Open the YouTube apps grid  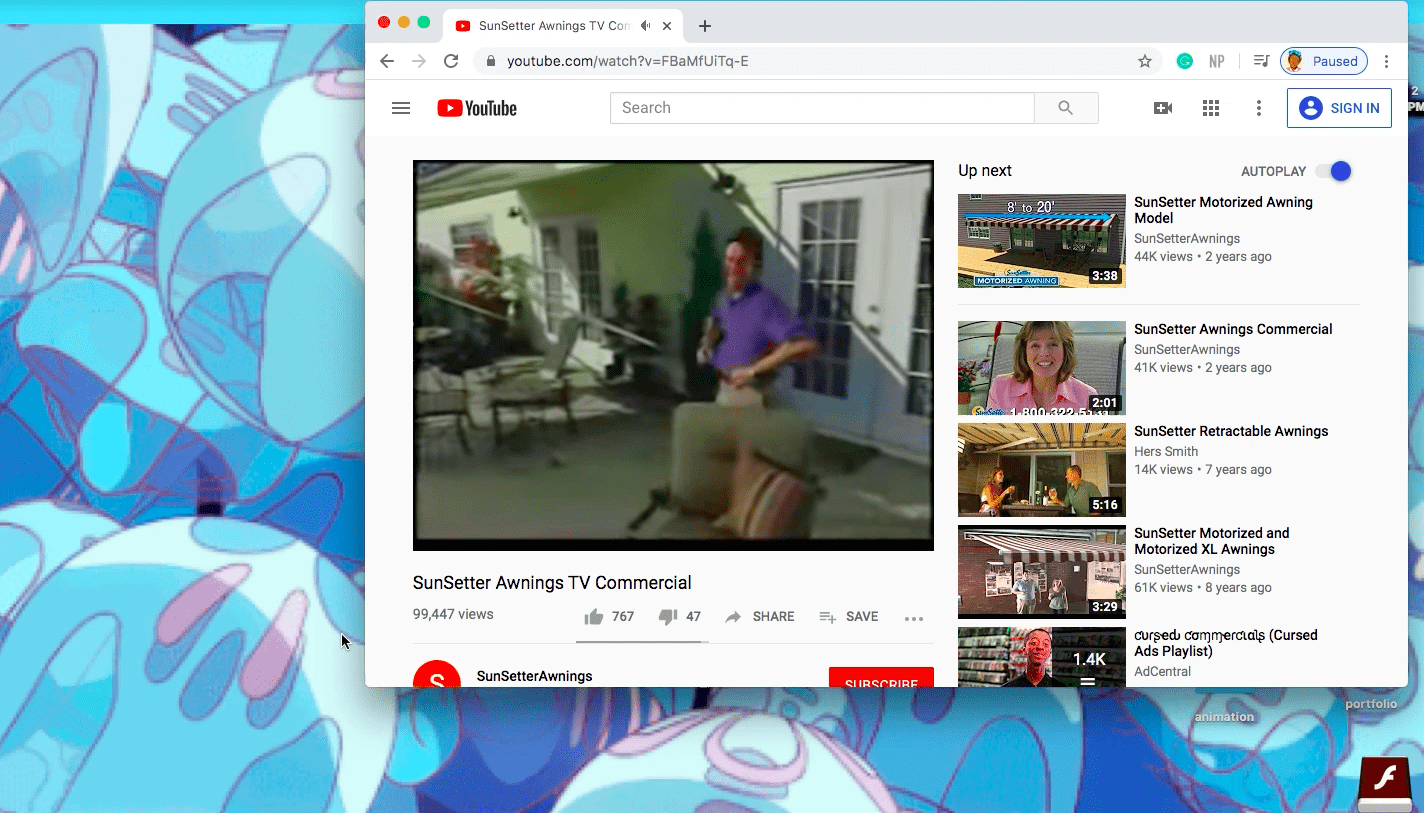pyautogui.click(x=1211, y=108)
